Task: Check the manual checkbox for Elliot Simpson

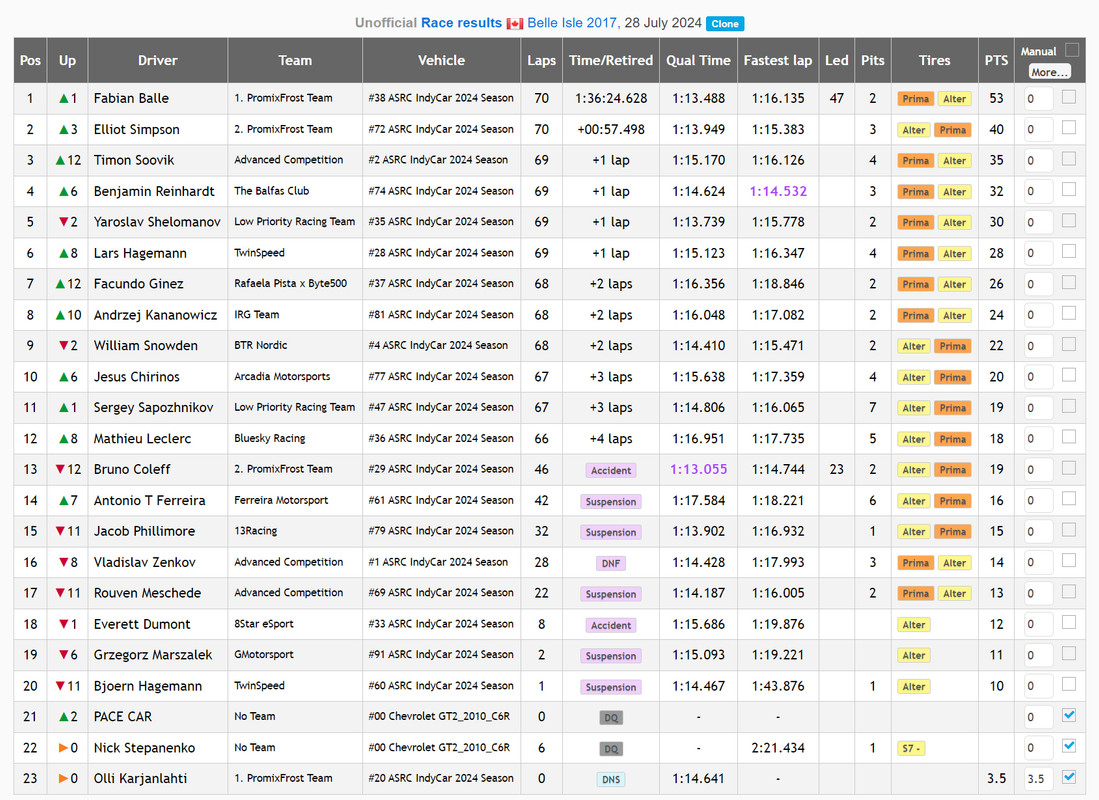Action: (x=1069, y=128)
